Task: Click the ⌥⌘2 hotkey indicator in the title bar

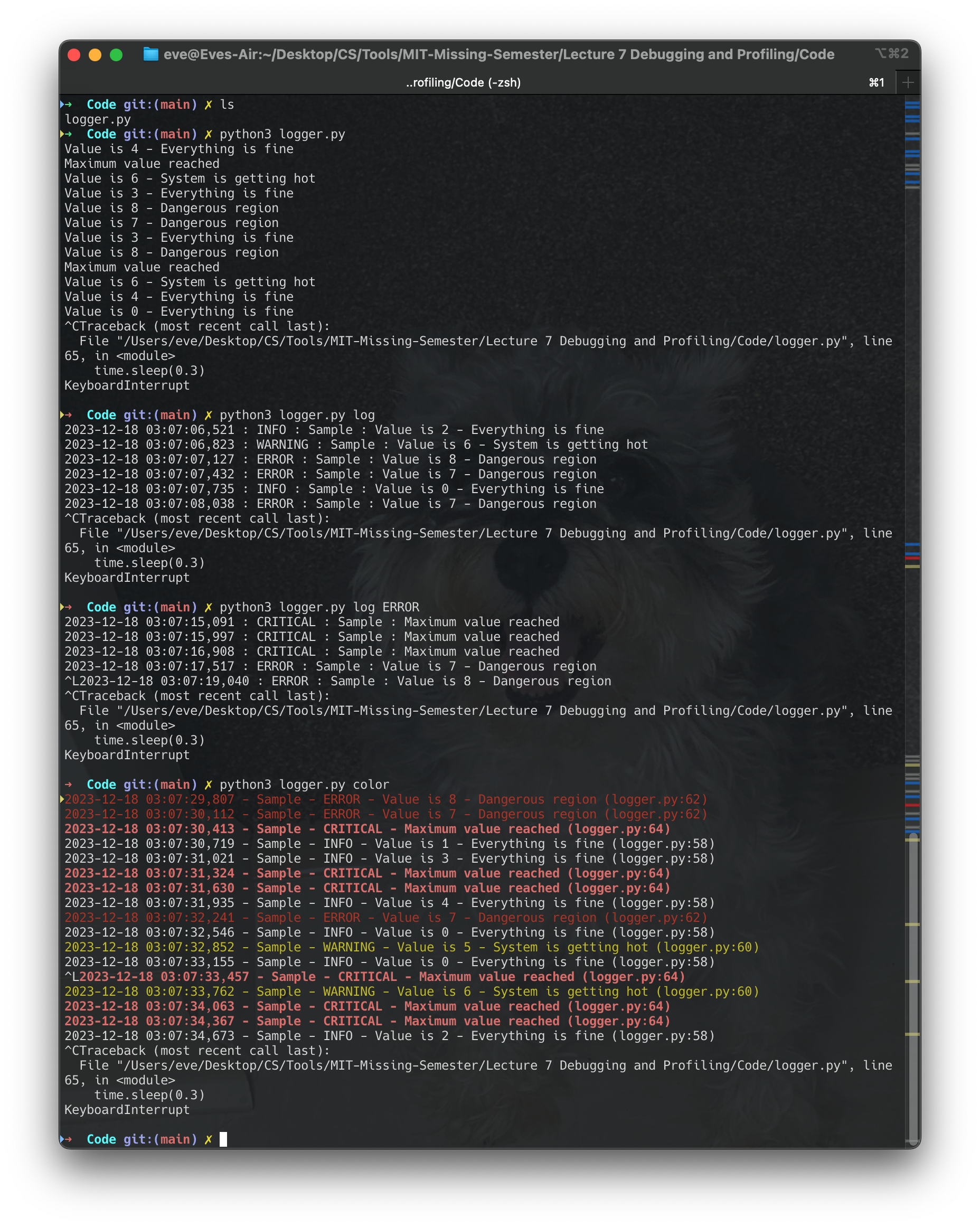Action: click(x=891, y=54)
